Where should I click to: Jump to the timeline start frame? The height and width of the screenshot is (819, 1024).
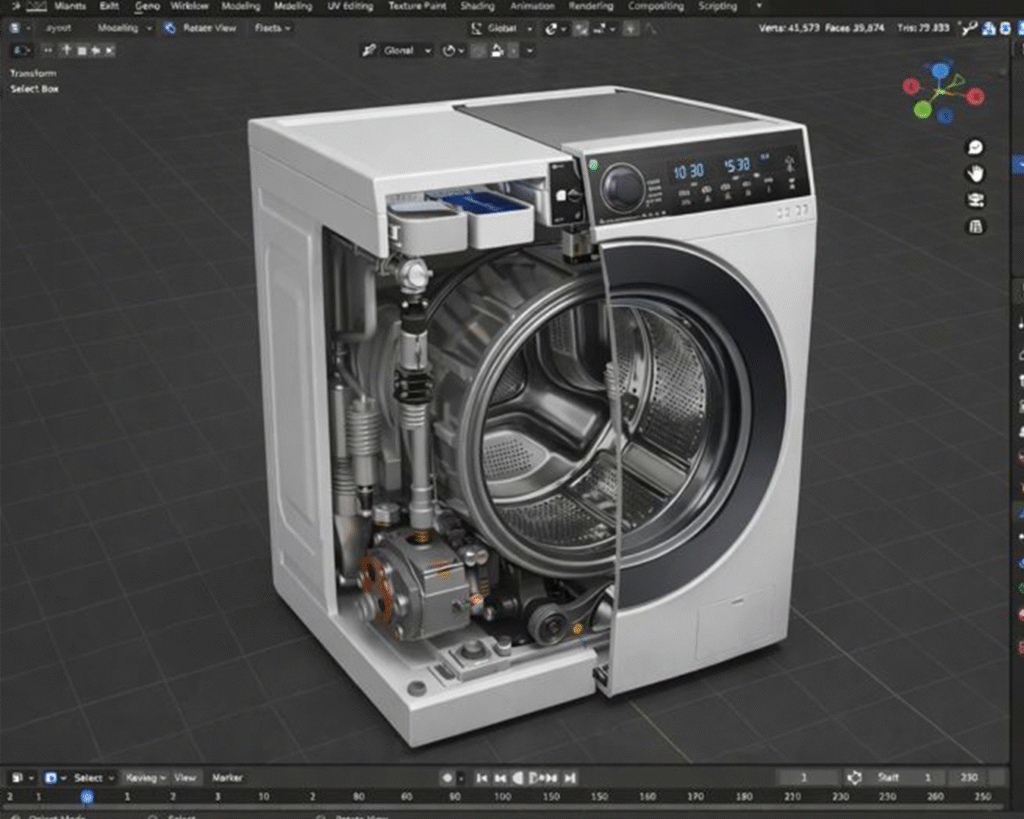(x=482, y=778)
